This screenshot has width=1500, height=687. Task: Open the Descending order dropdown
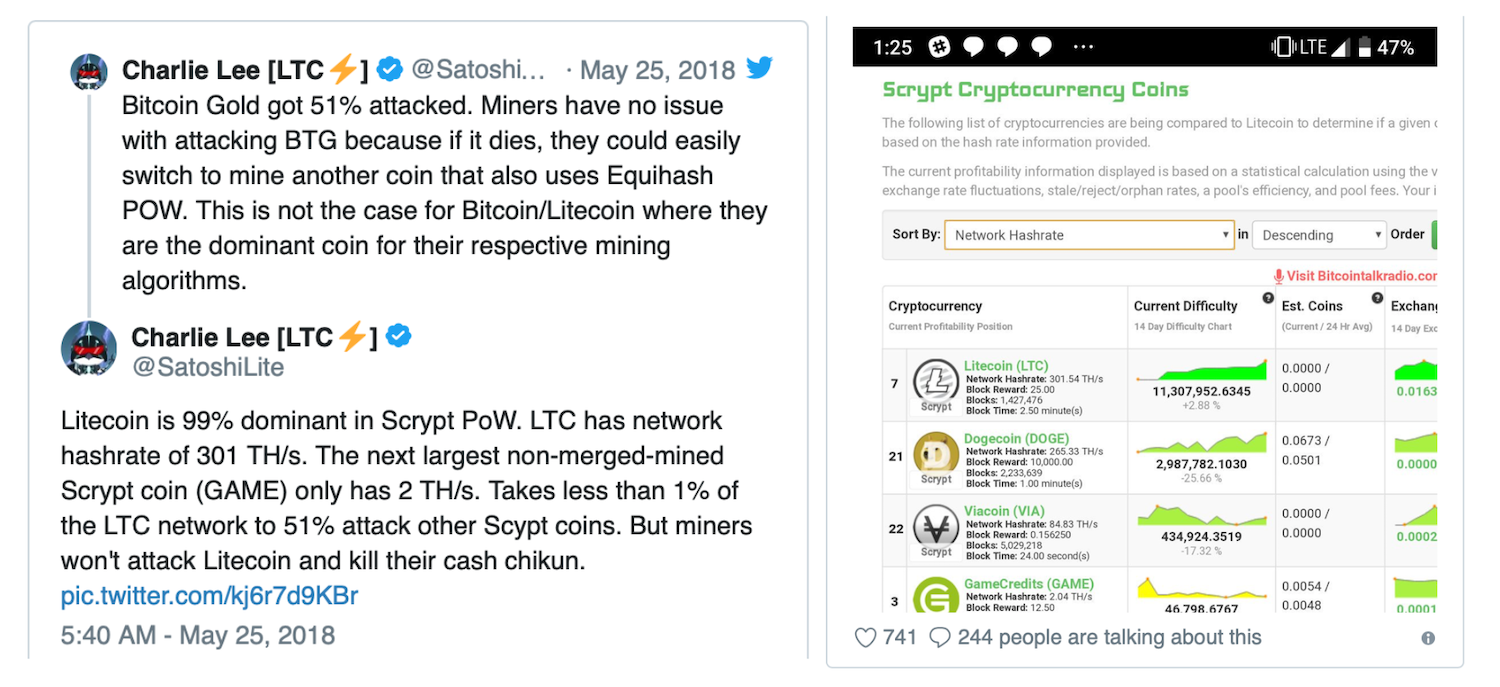1318,235
